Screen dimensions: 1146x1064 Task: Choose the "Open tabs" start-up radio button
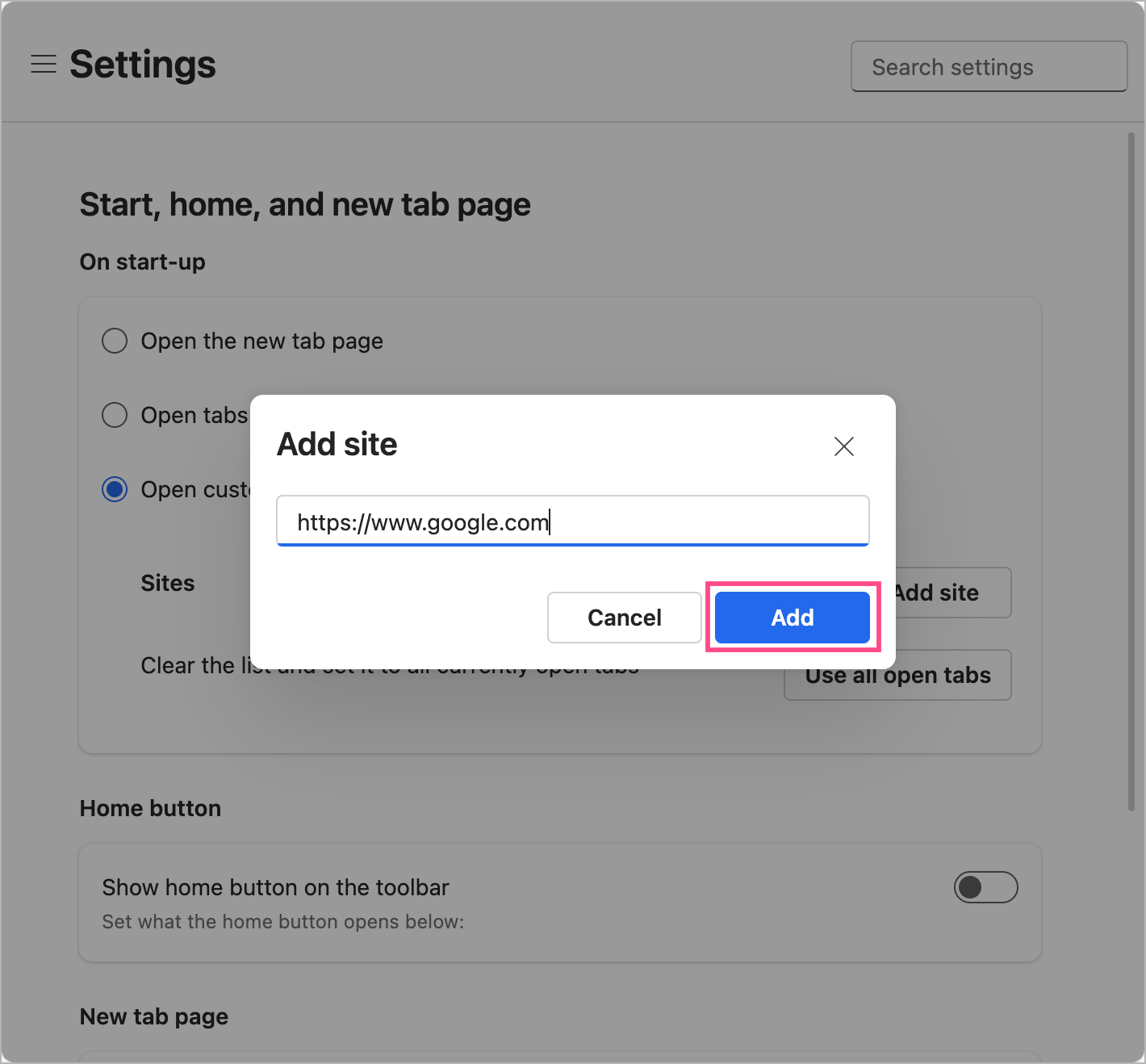(x=115, y=415)
